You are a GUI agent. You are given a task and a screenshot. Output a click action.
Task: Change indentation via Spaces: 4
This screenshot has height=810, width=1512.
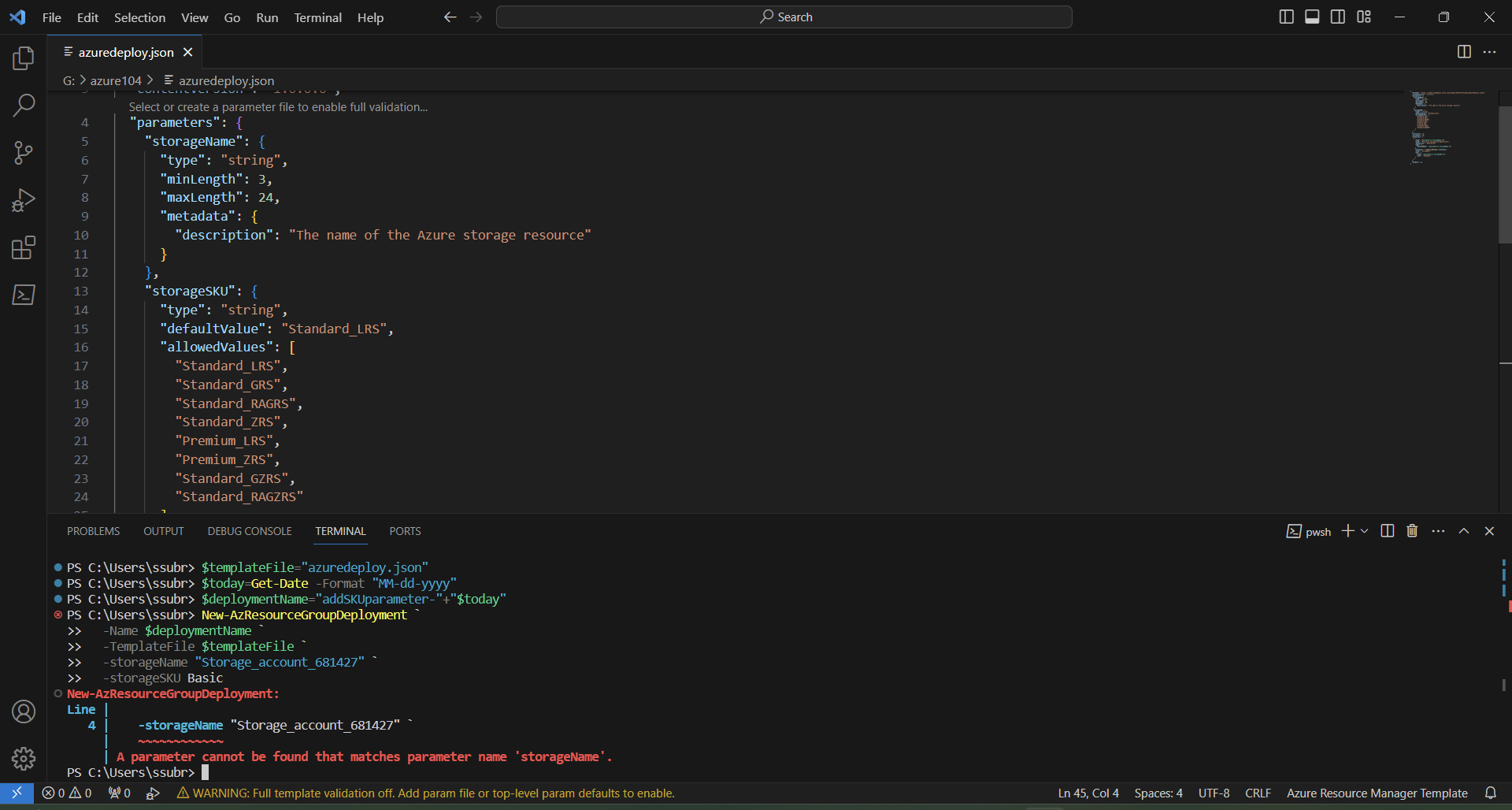[1158, 793]
